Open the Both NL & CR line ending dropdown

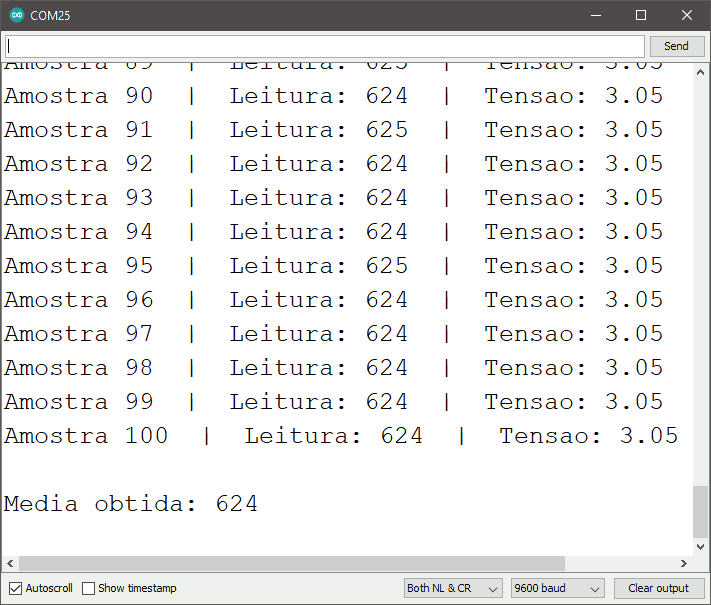coord(453,588)
